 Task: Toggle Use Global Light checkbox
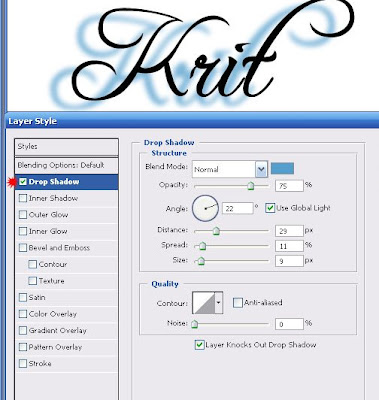(x=270, y=208)
